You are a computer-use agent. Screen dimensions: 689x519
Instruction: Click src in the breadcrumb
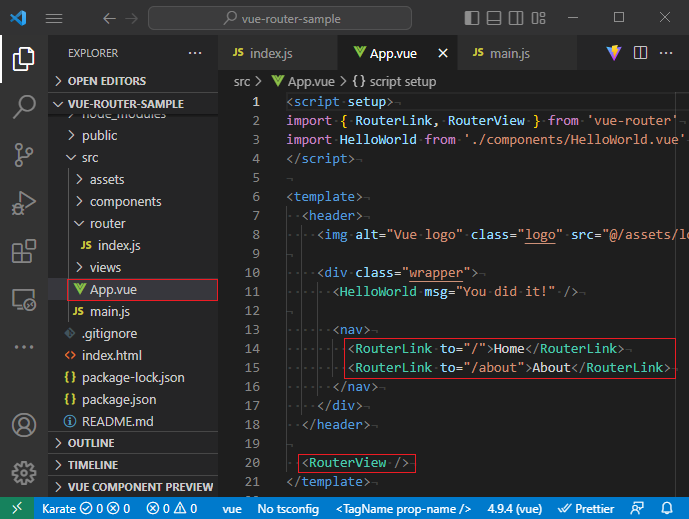point(242,82)
